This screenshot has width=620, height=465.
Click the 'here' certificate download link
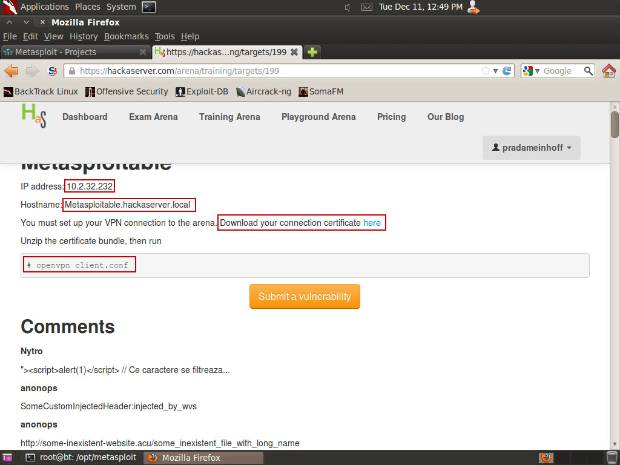point(371,222)
